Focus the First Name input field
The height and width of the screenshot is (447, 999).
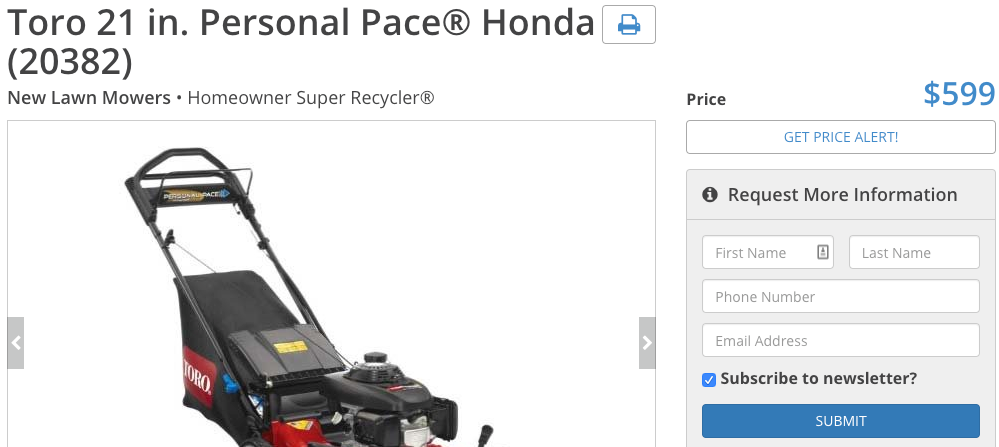tap(768, 252)
